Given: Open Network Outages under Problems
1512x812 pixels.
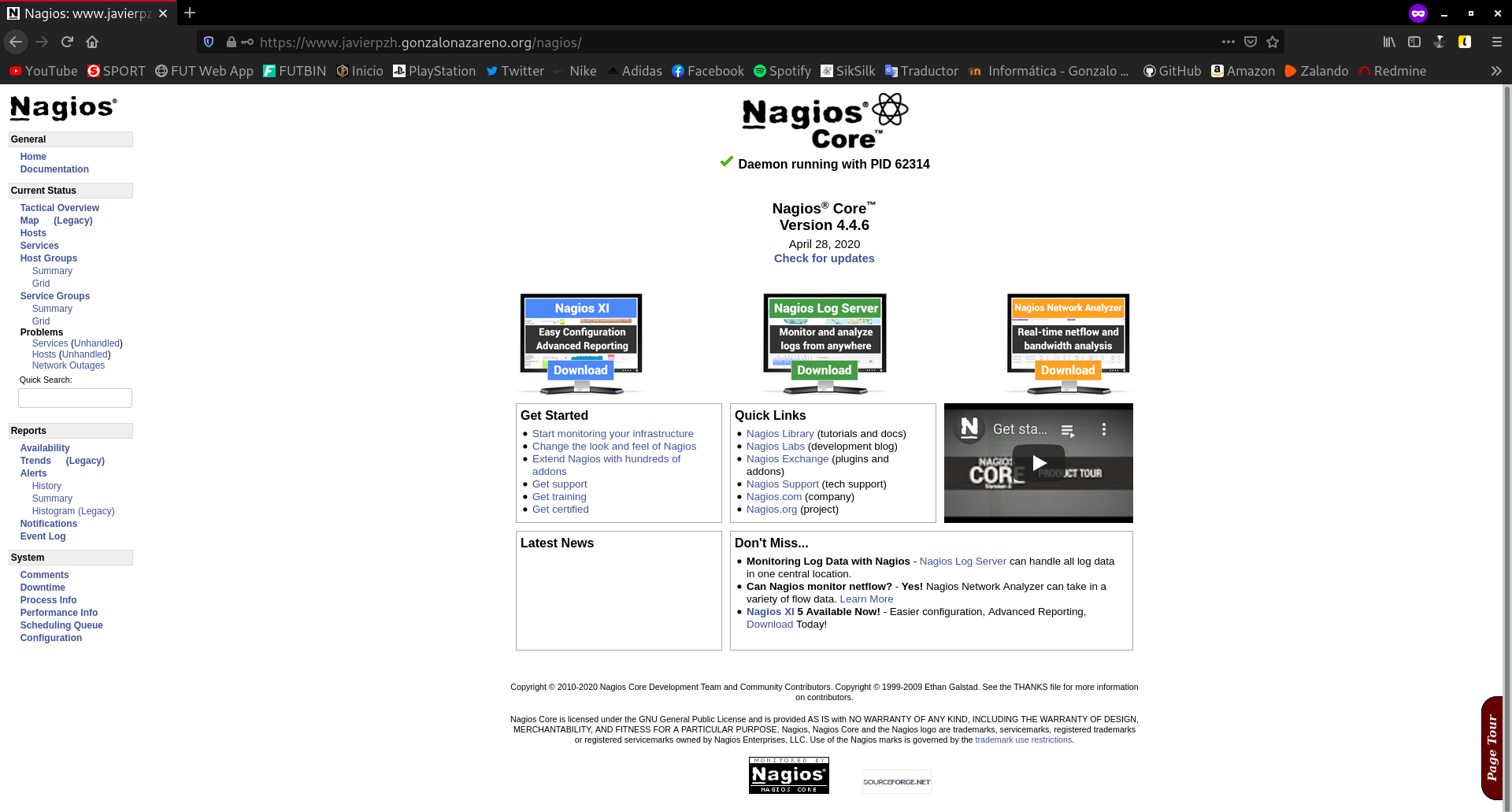Looking at the screenshot, I should 69,365.
